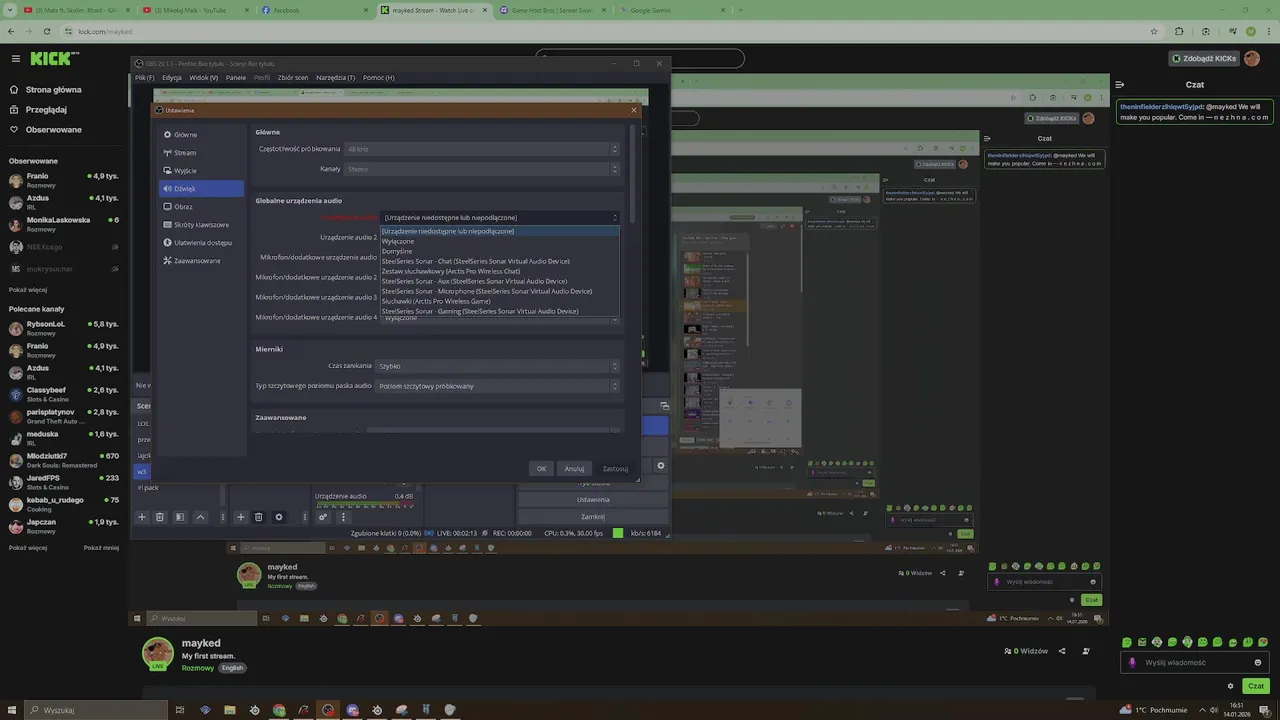Open the Częstotliwość próbkowania dropdown
The height and width of the screenshot is (720, 1280).
click(x=482, y=149)
